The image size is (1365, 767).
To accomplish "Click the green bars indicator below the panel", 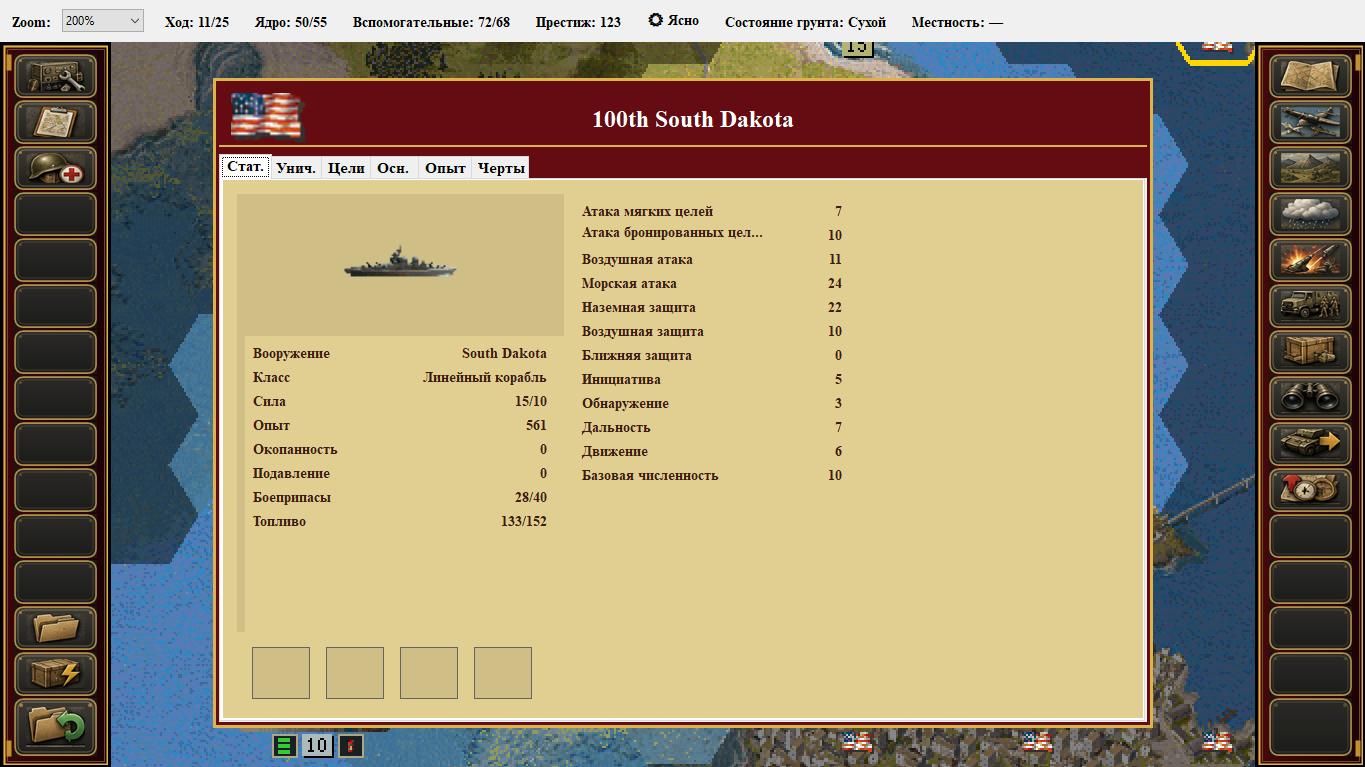I will (x=285, y=746).
